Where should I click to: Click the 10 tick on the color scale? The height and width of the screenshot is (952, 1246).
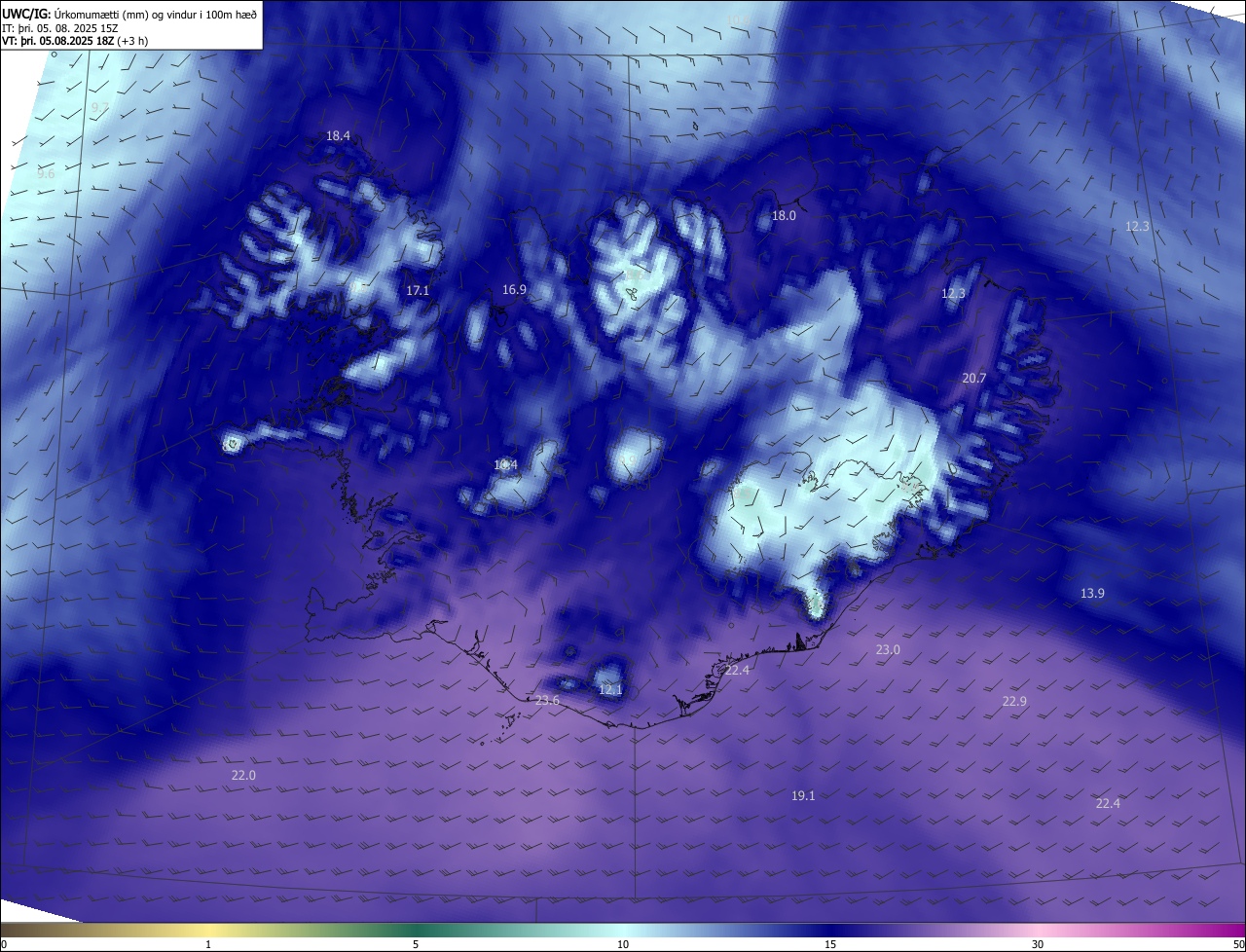click(623, 944)
